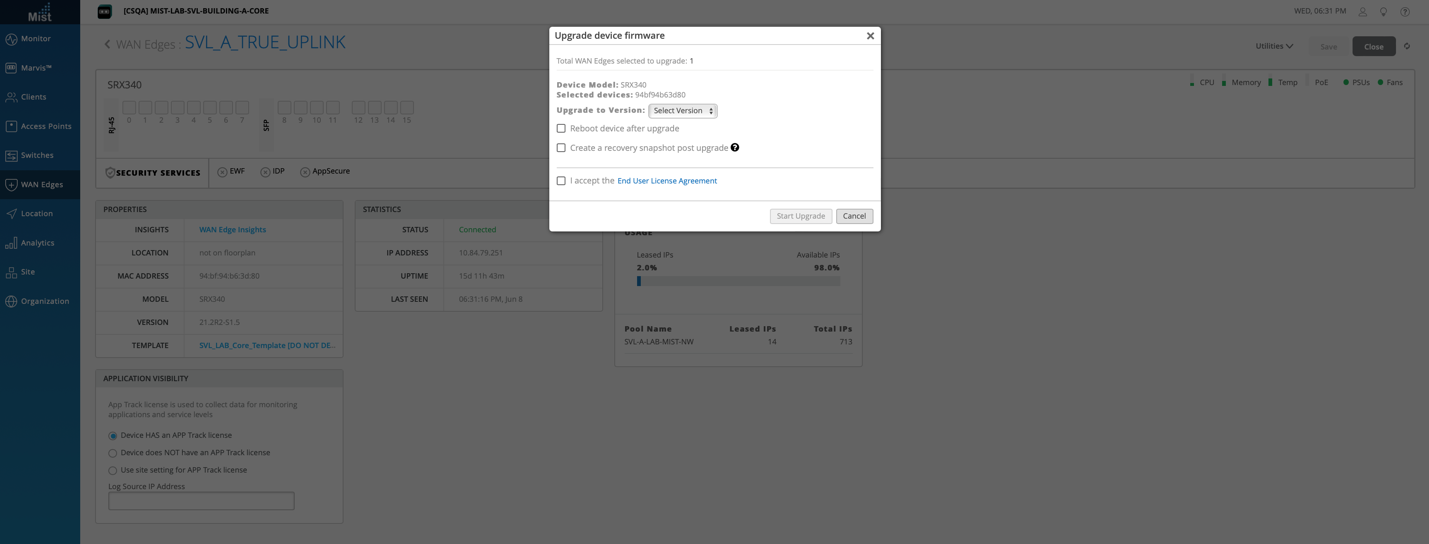Click the back arrow before WAN Edges
Screen dimensions: 1429x544
107,44
